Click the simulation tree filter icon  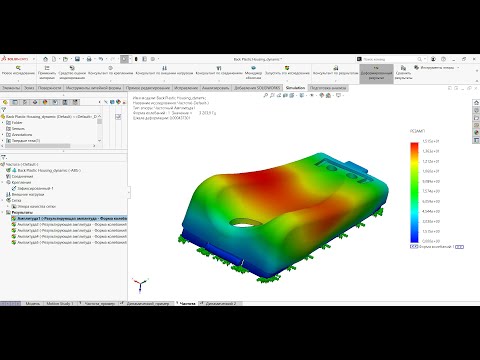4,157
